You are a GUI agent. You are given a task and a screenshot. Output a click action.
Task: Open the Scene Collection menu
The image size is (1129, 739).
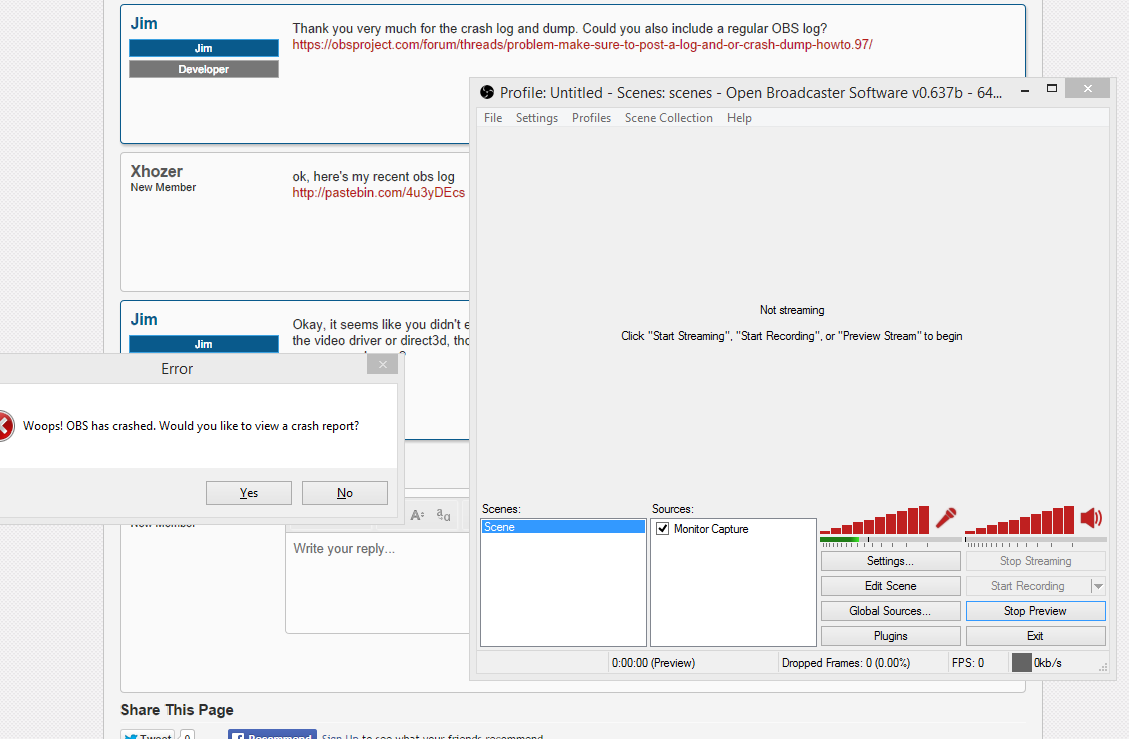pos(669,117)
